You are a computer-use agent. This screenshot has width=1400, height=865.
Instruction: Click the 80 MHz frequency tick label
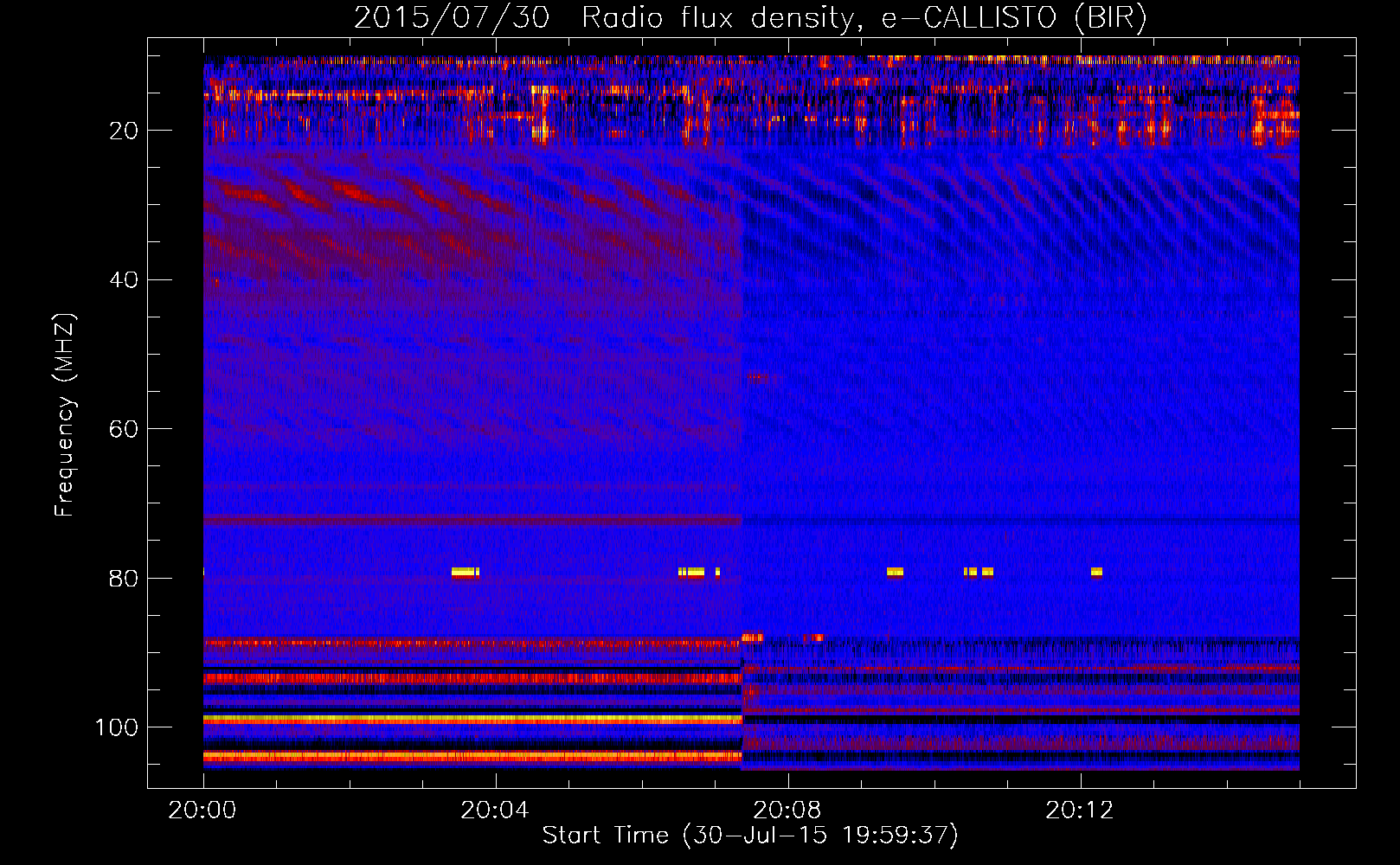click(124, 579)
